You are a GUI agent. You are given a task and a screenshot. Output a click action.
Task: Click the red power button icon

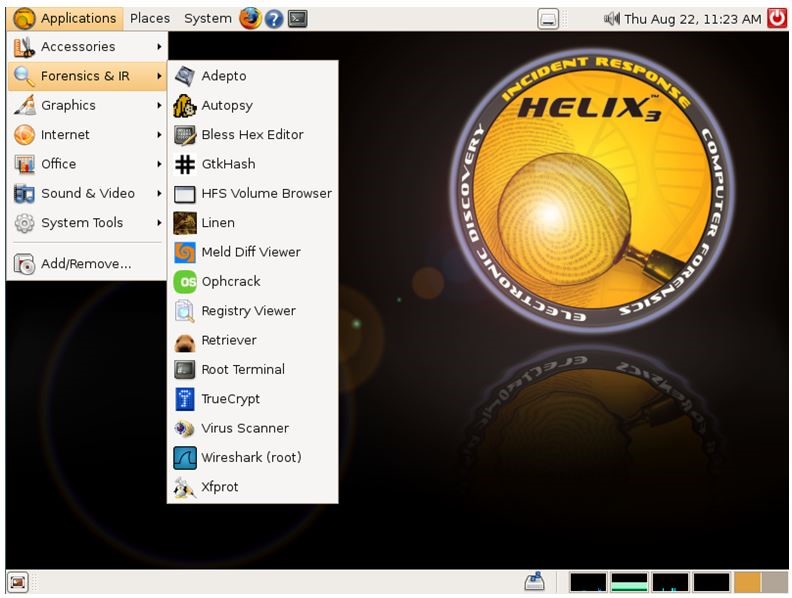pos(777,18)
